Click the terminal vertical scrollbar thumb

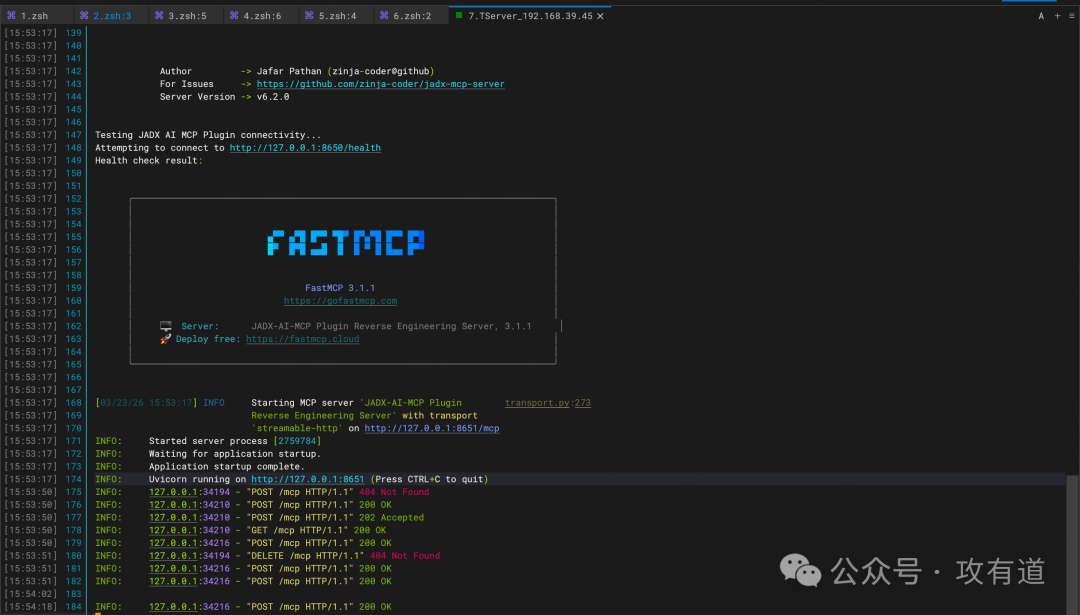[1072, 544]
